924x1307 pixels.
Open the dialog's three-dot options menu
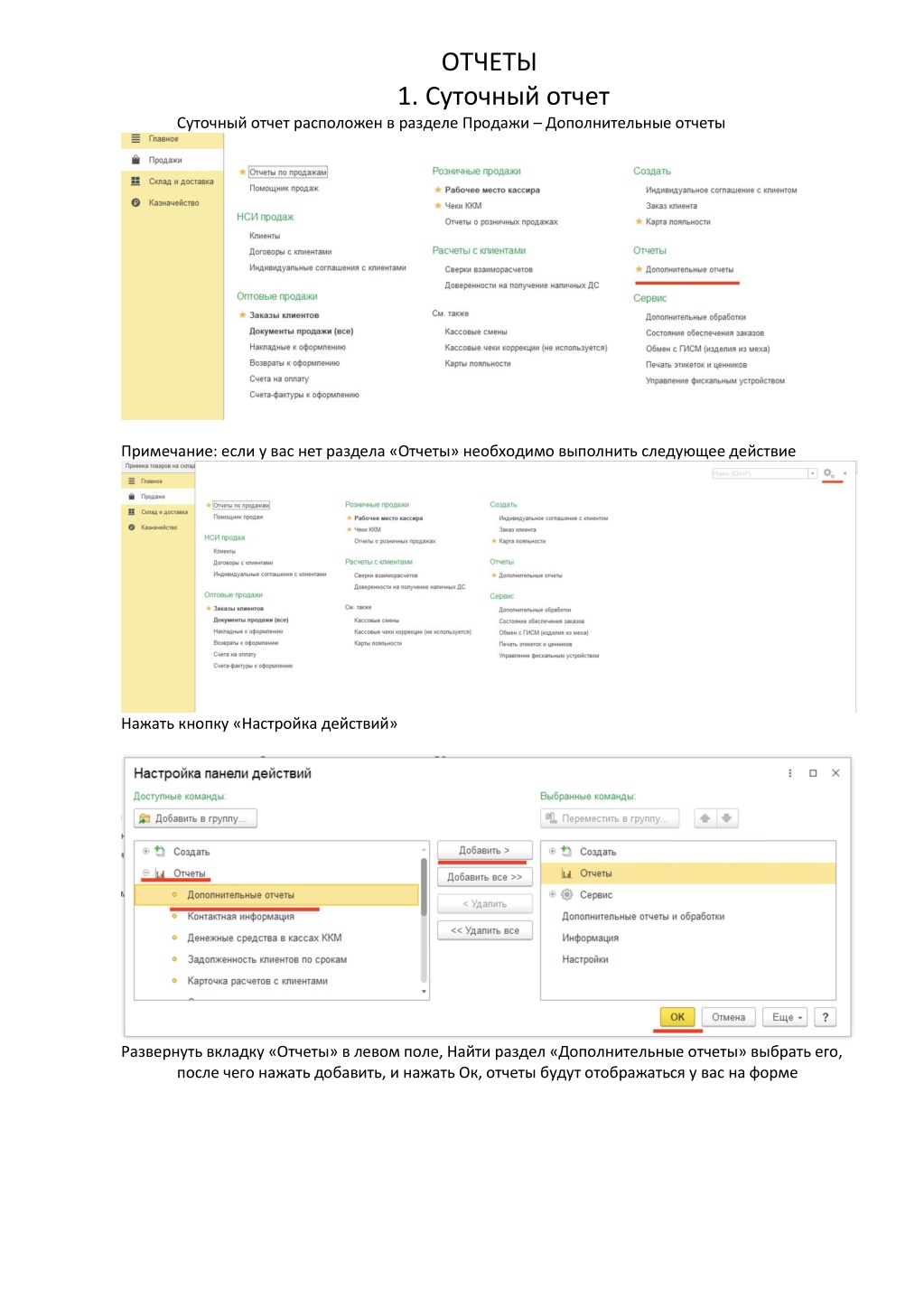tap(790, 773)
